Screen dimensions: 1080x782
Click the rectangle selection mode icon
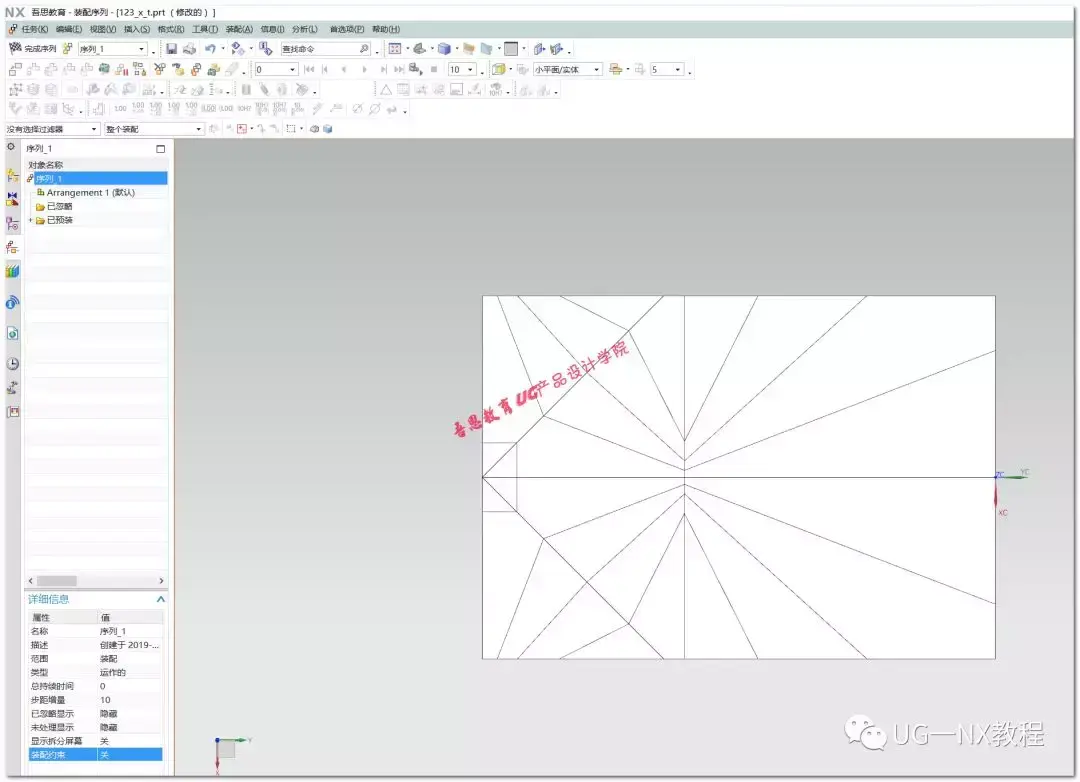point(291,129)
